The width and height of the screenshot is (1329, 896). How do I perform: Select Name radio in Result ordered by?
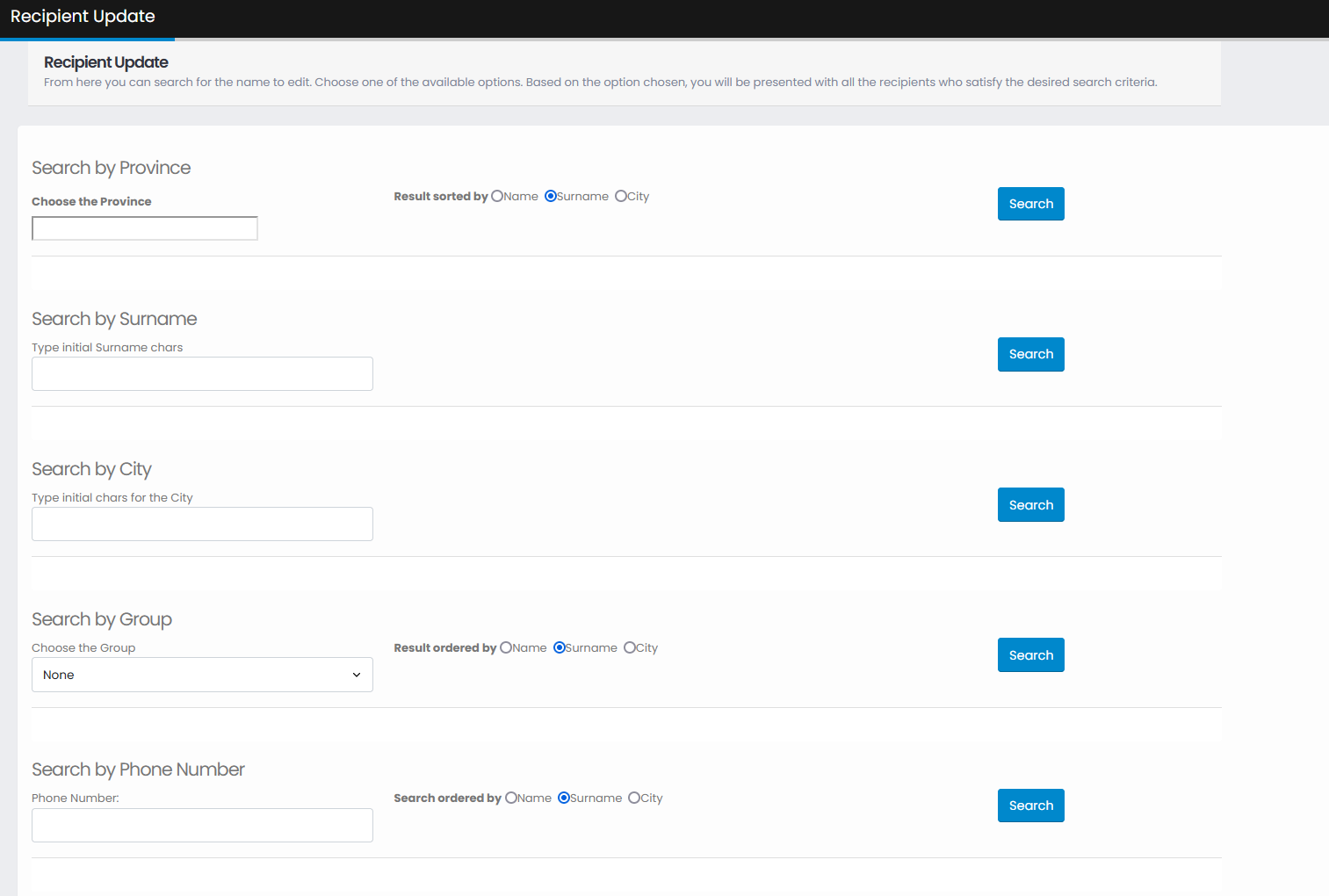tap(506, 648)
